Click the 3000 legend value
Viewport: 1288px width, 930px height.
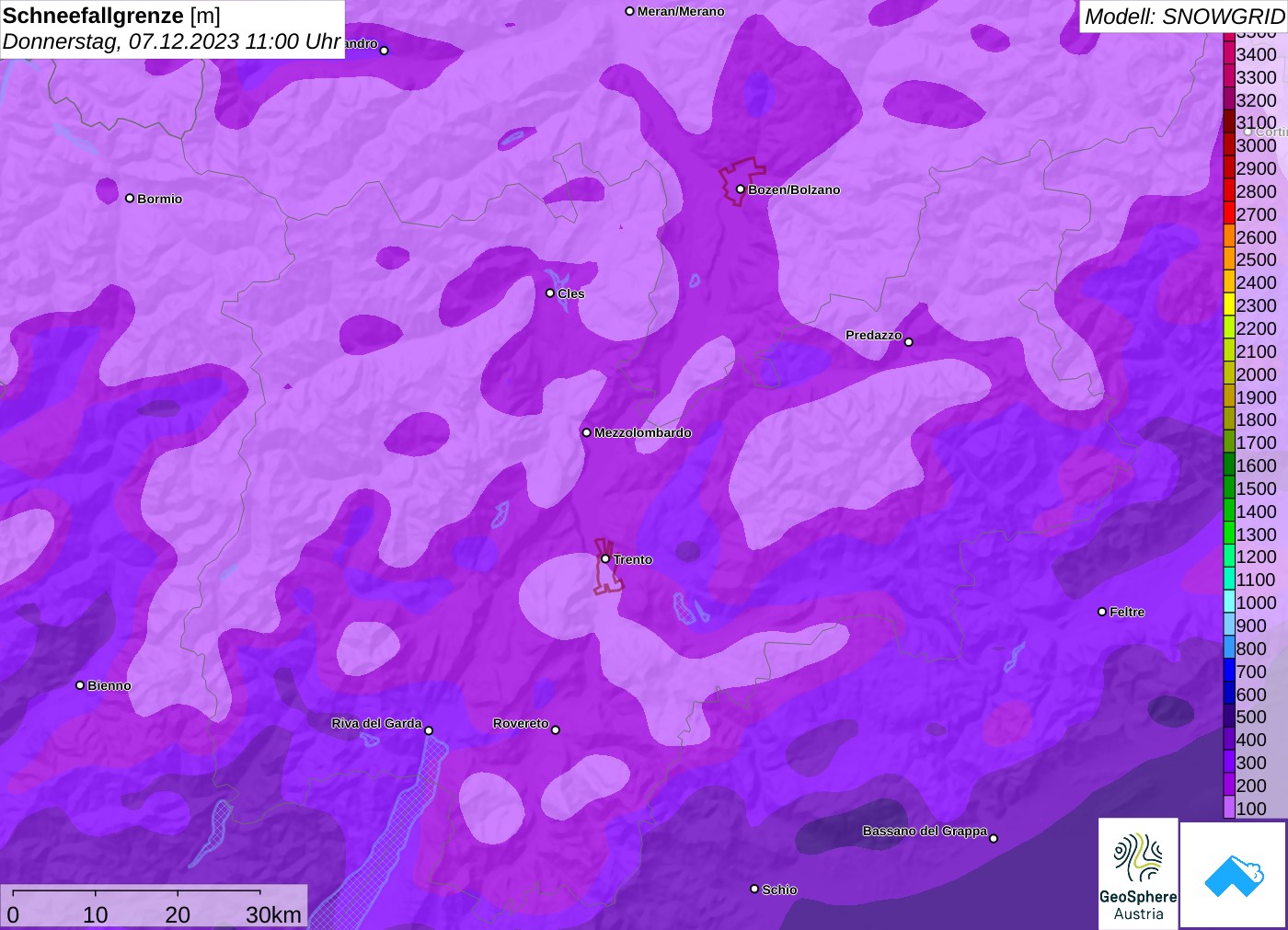coord(1257,145)
